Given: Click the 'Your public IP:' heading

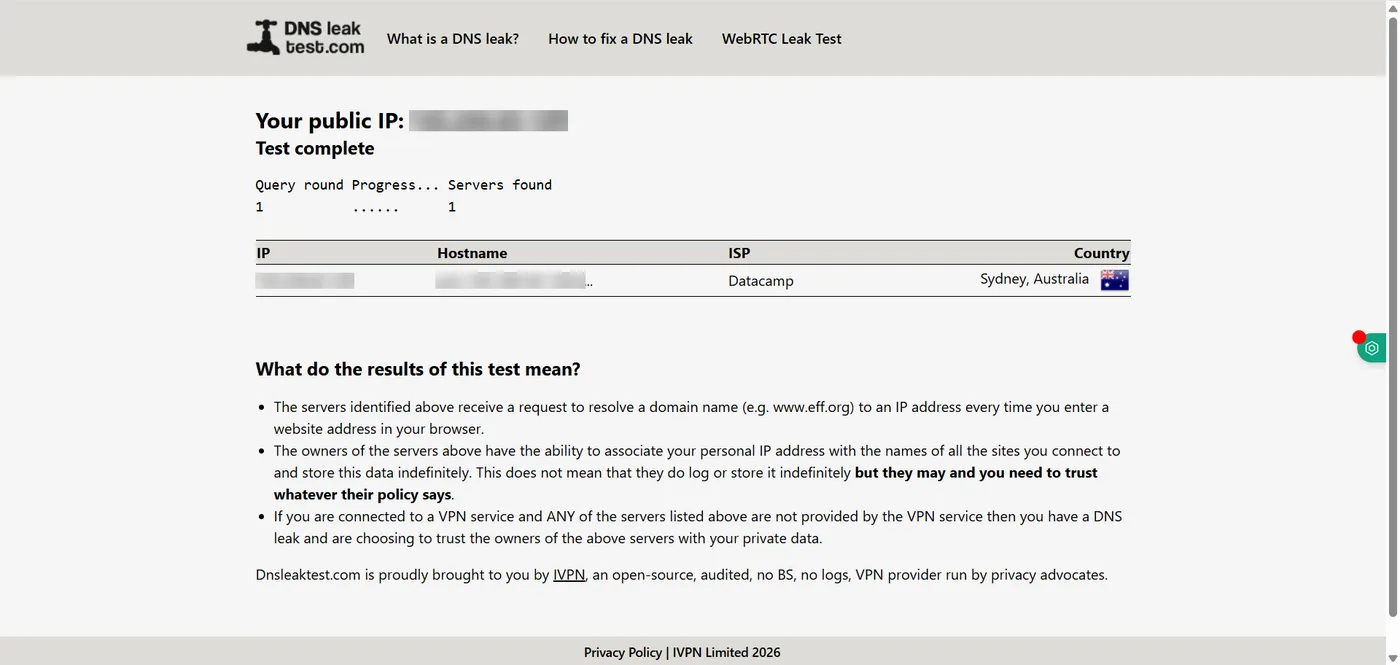Looking at the screenshot, I should pyautogui.click(x=330, y=121).
